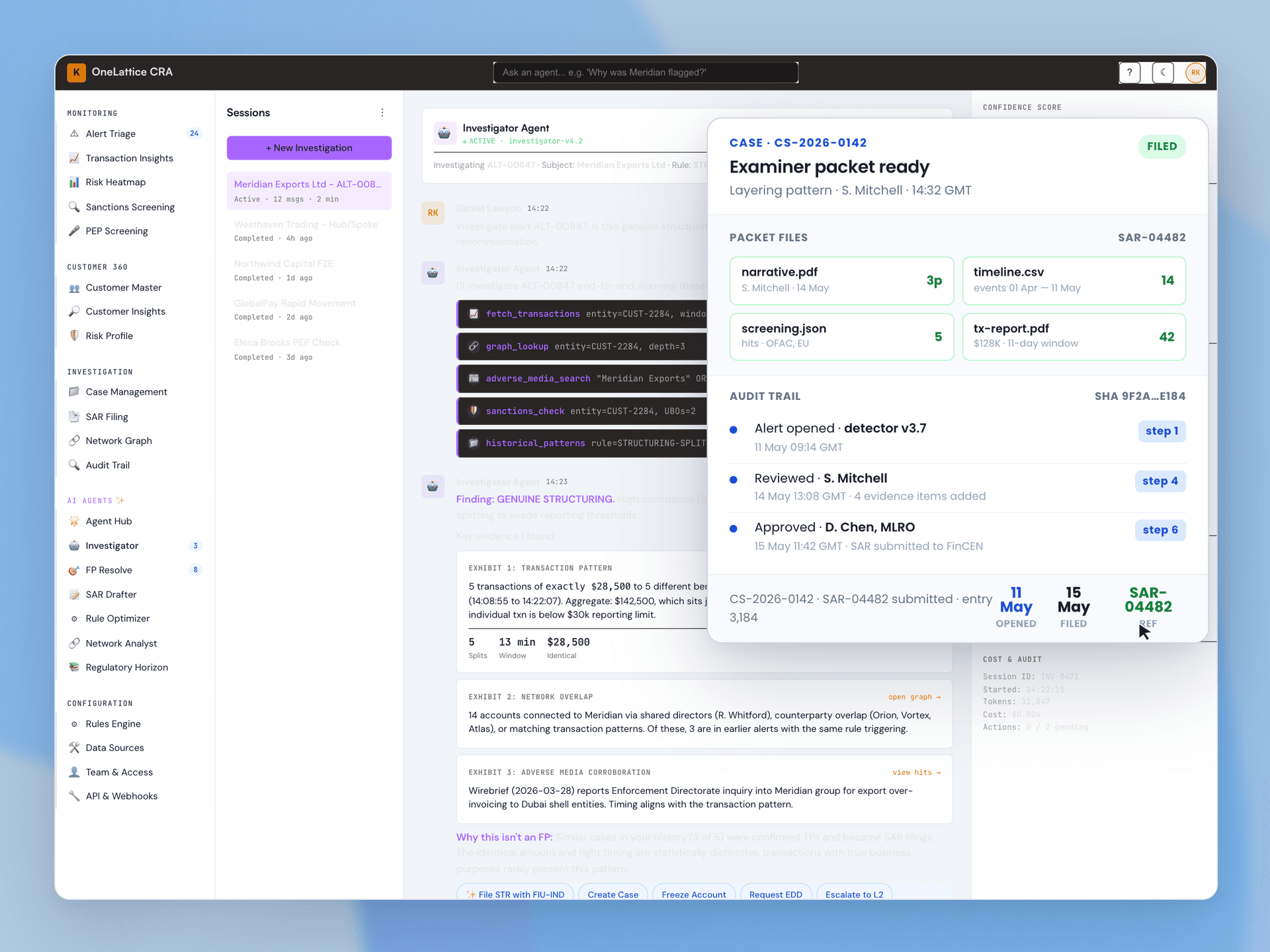Click the Customer Master people icon
Viewport: 1270px width, 952px height.
point(74,288)
